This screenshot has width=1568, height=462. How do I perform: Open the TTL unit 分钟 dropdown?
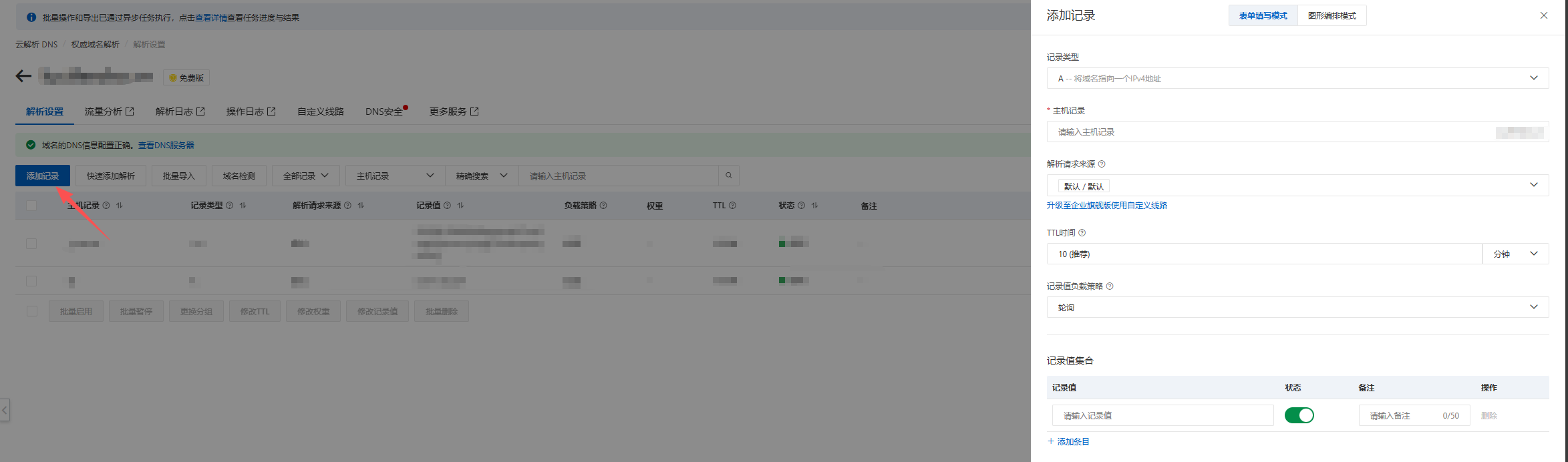point(1515,254)
